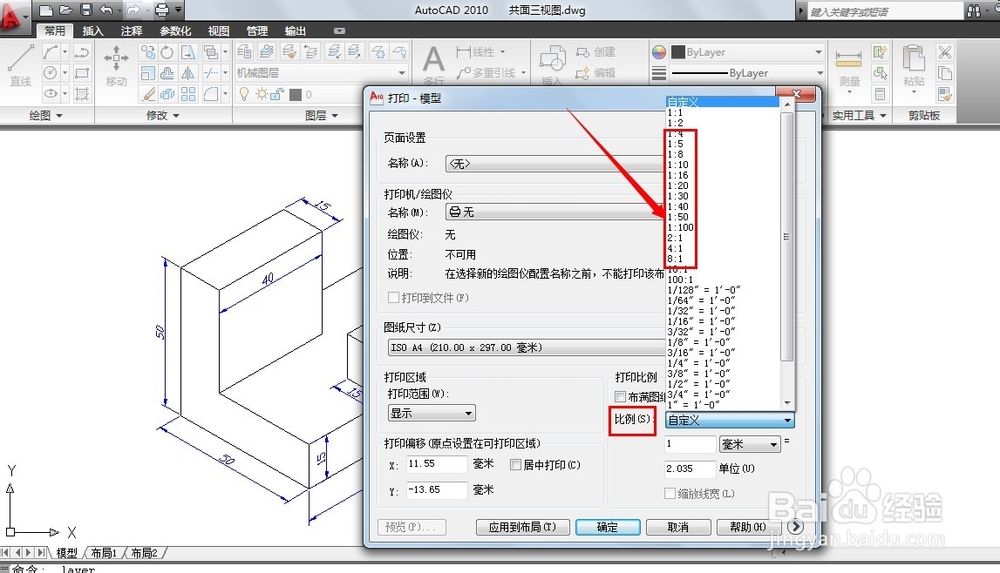The height and width of the screenshot is (573, 1000).
Task: Check the 打印到文件 plot to file checkbox
Action: [393, 297]
